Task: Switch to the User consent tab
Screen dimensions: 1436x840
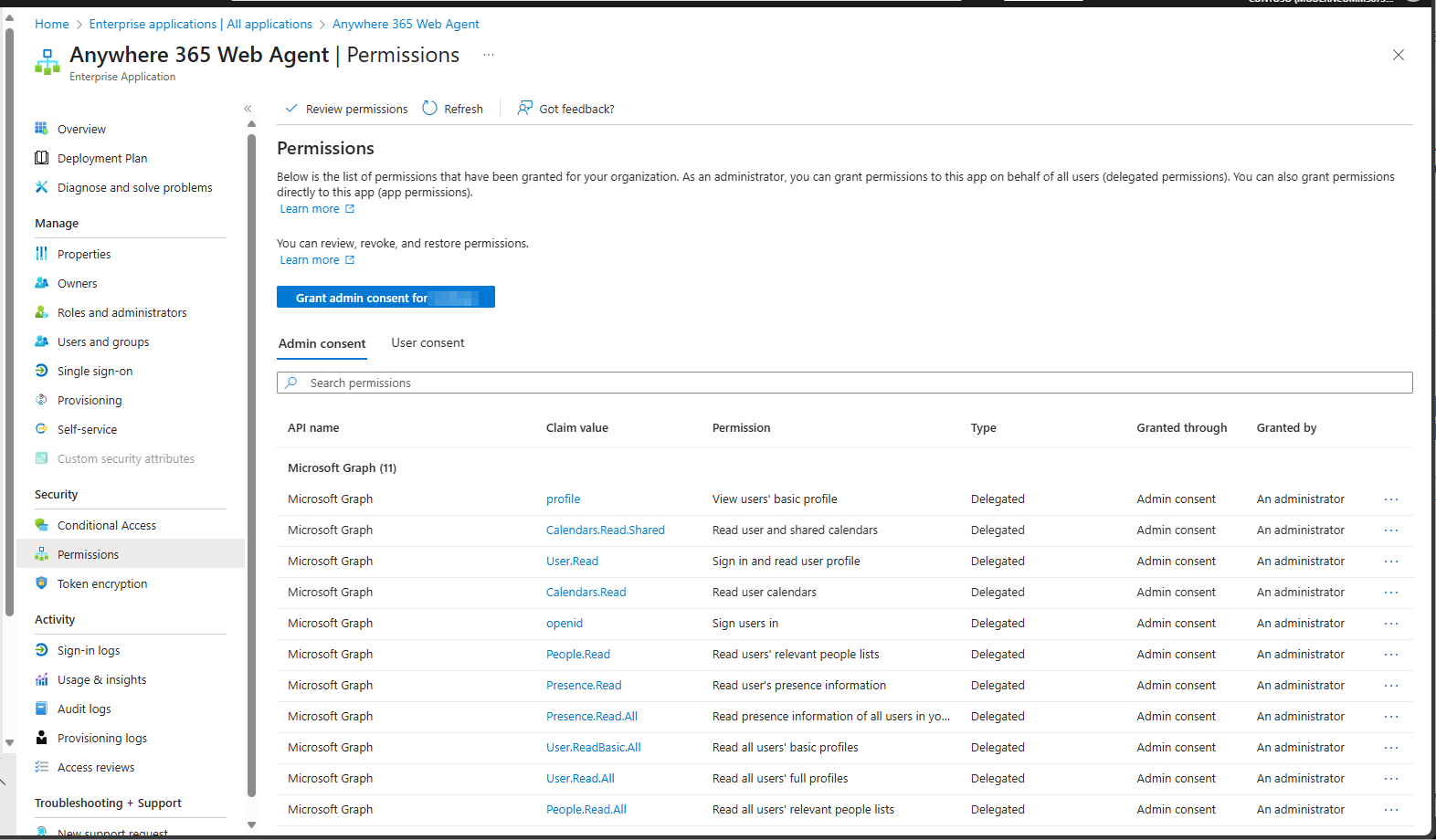Action: [x=428, y=342]
